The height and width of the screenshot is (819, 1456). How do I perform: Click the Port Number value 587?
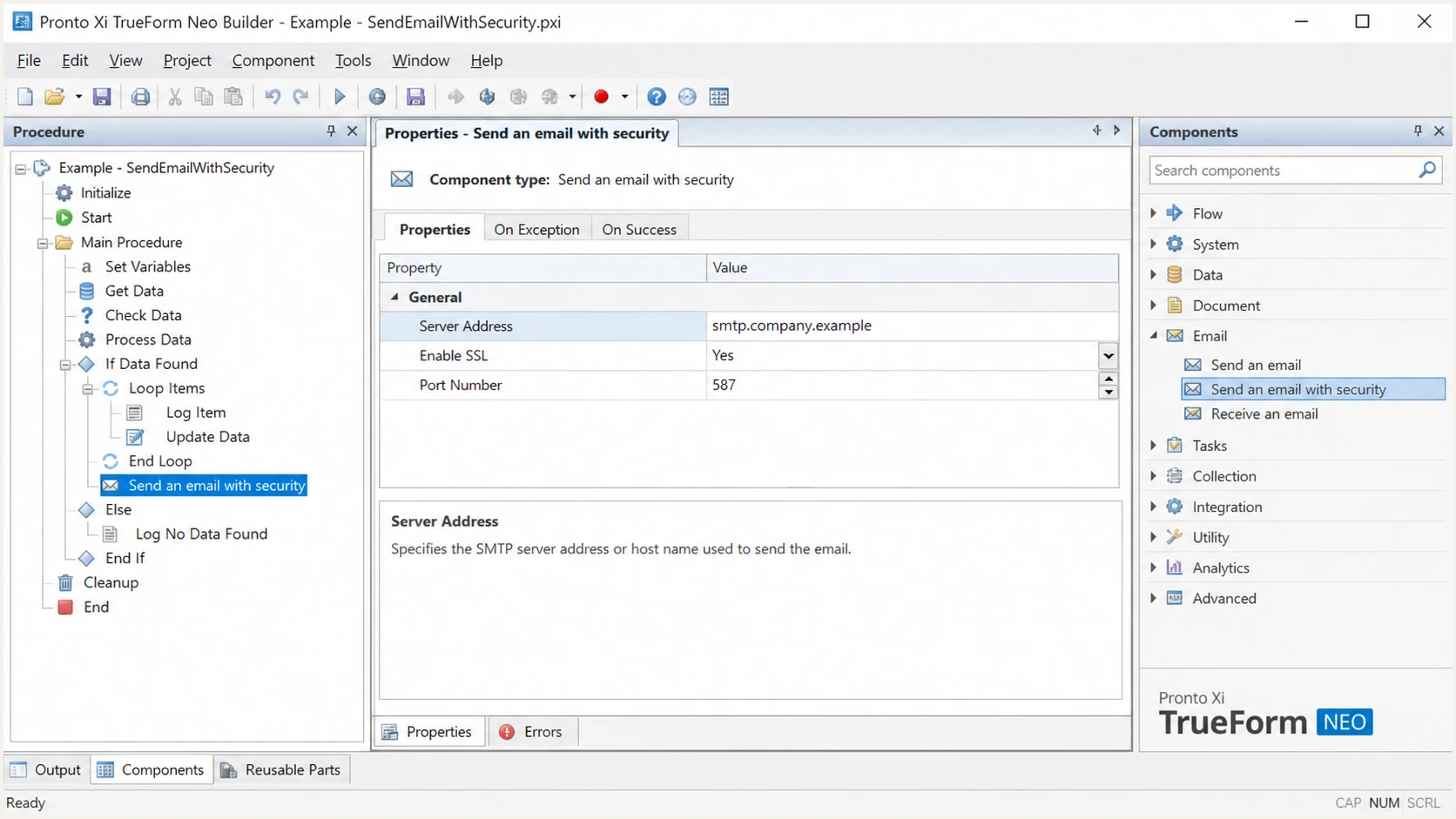click(x=724, y=385)
